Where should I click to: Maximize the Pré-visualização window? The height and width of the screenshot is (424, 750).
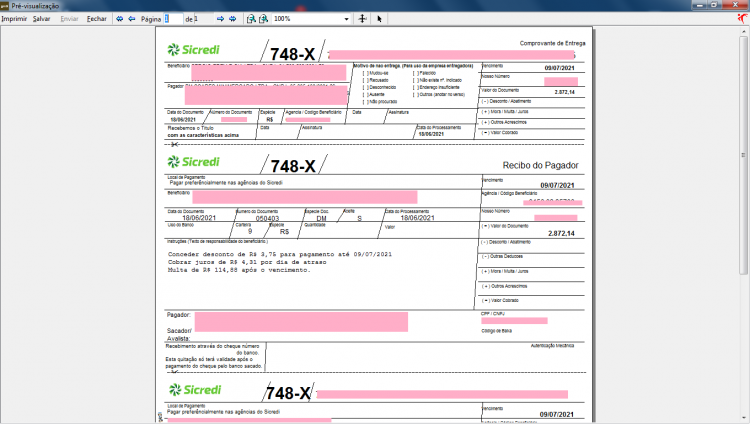[714, 5]
